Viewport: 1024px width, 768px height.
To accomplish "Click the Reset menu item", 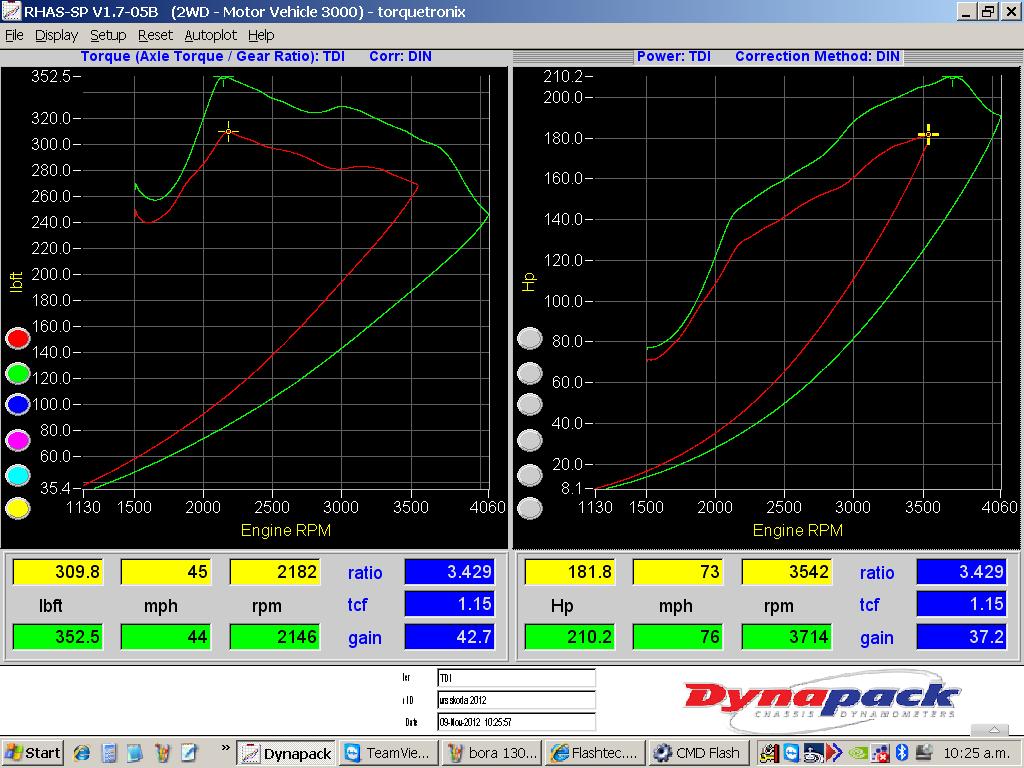I will [x=155, y=35].
